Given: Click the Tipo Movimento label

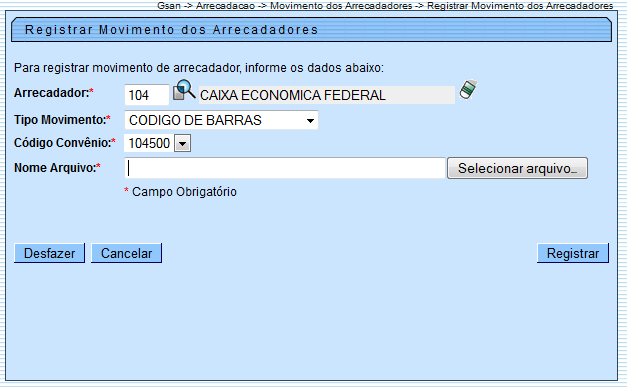Looking at the screenshot, I should (62, 120).
